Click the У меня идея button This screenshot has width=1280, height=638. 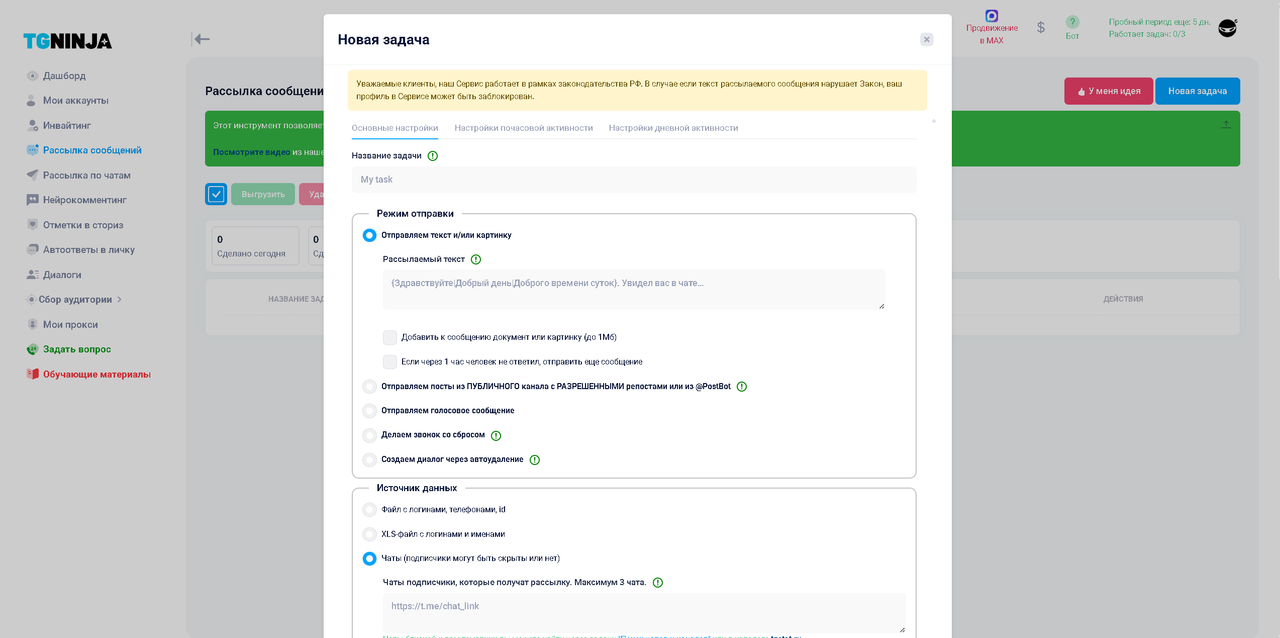(x=1108, y=91)
